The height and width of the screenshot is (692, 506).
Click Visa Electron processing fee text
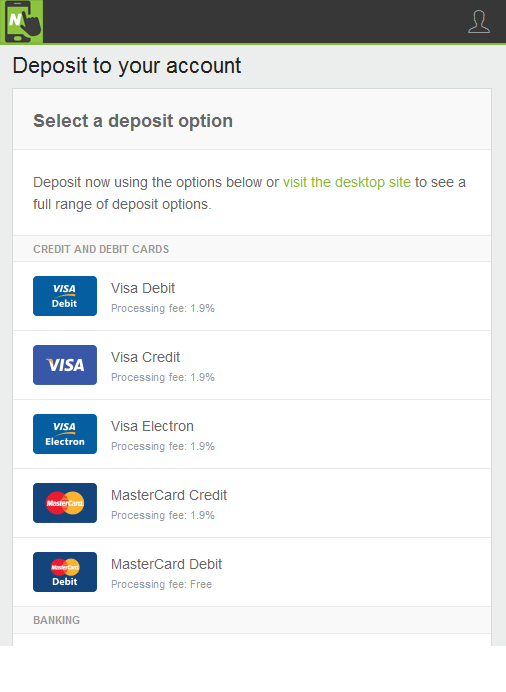coord(163,446)
